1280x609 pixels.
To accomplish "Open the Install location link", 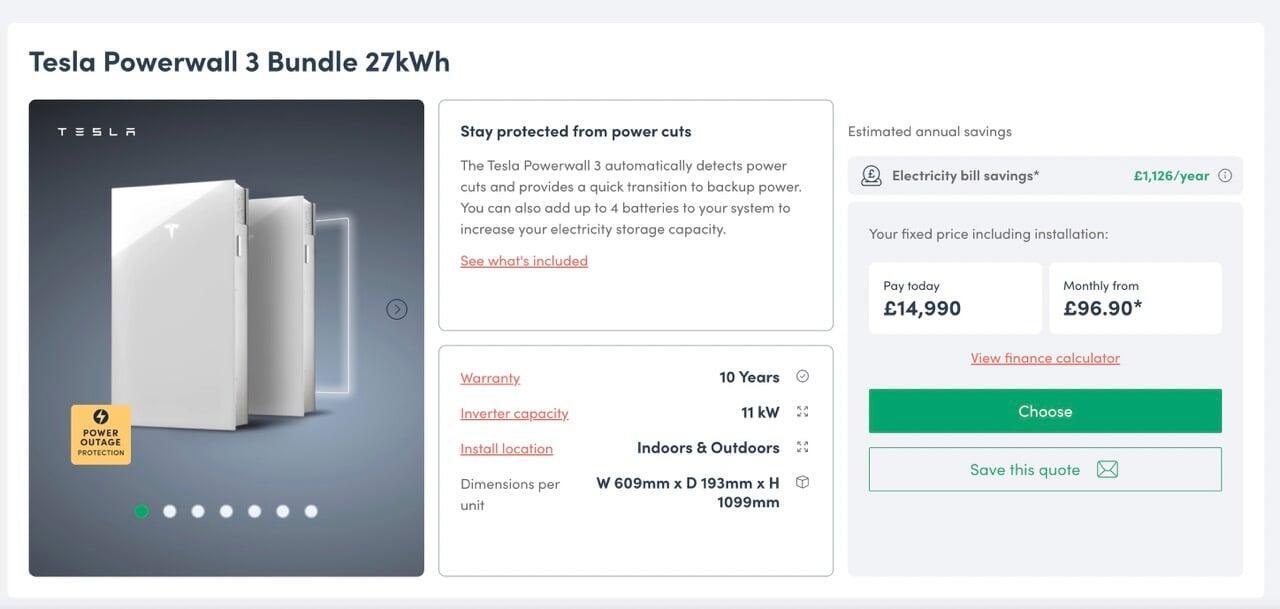I will click(x=506, y=449).
